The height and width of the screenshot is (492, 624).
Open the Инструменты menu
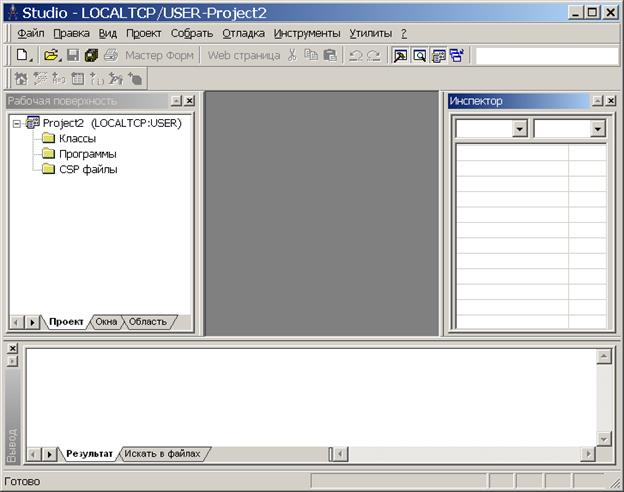307,33
